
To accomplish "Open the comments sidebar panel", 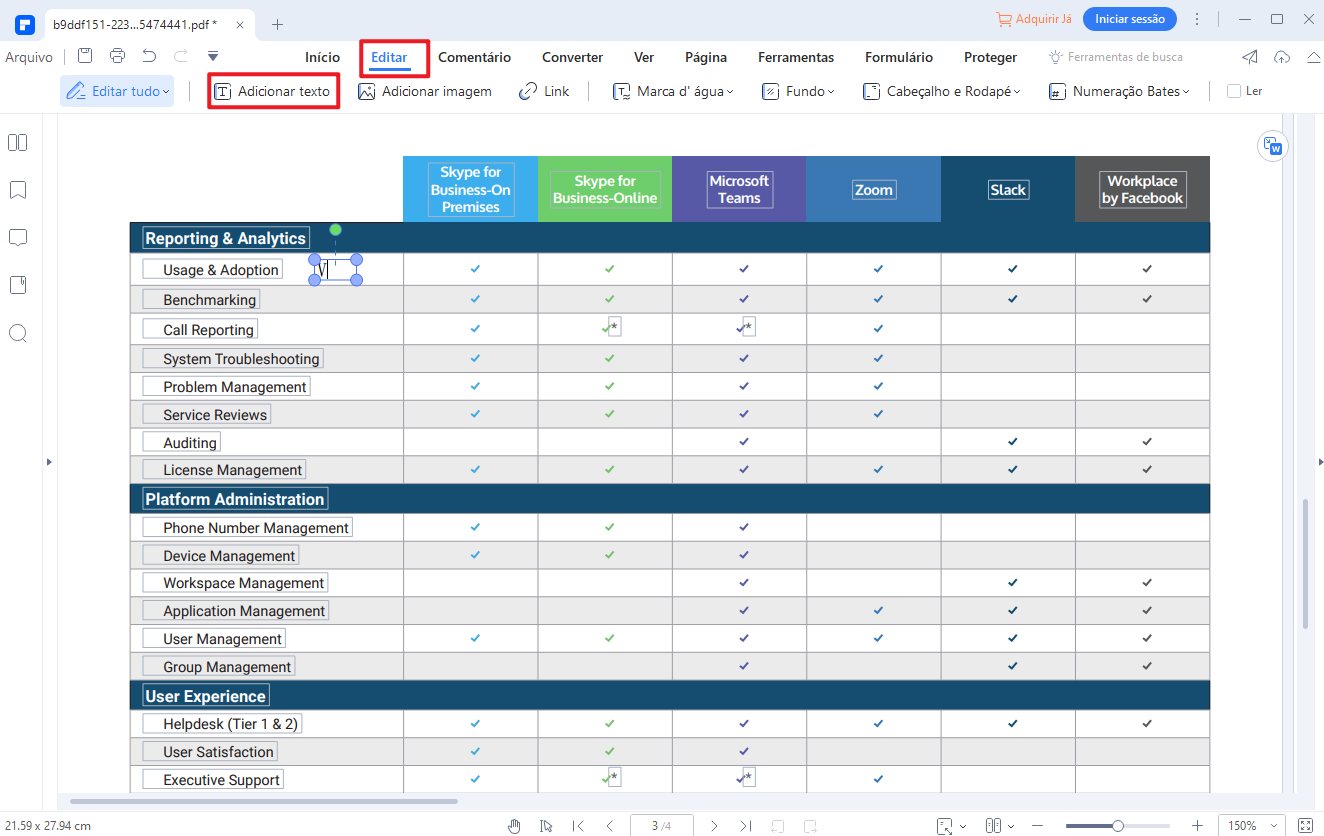I will click(x=17, y=237).
